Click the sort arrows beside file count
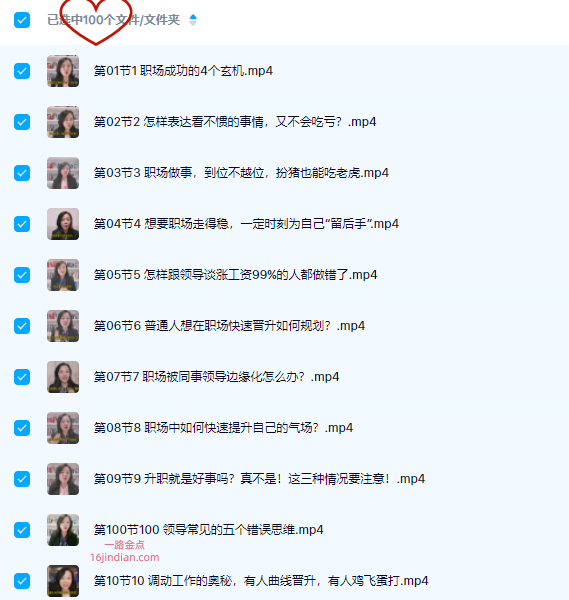The width and height of the screenshot is (569, 600). tap(193, 20)
